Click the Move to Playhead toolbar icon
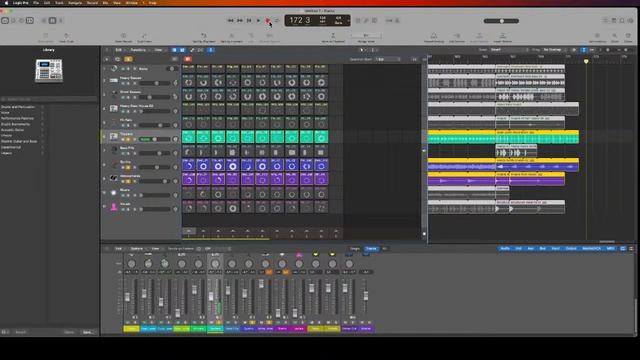 pyautogui.click(x=333, y=38)
